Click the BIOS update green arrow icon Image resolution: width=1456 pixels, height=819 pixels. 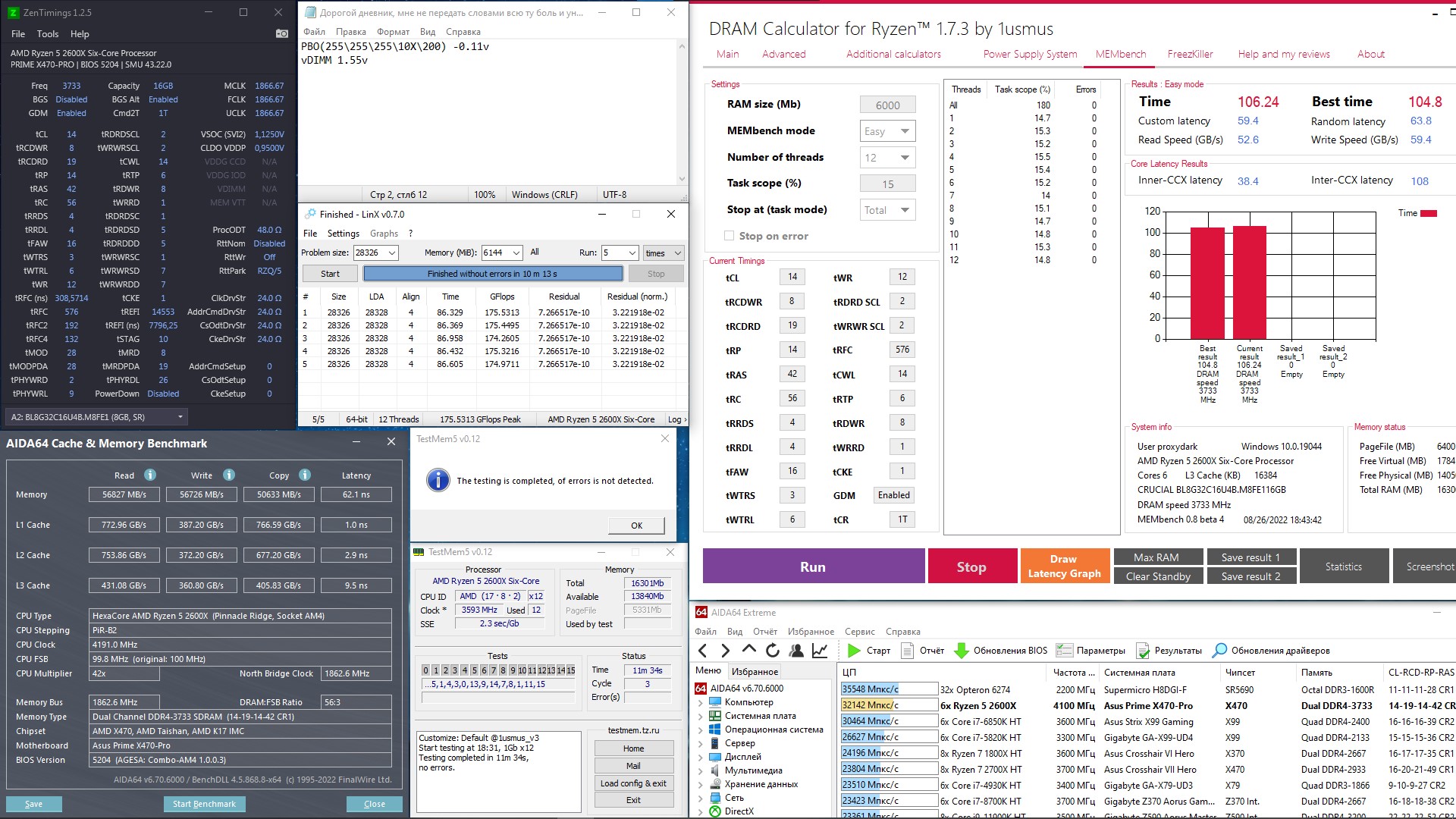pyautogui.click(x=961, y=651)
